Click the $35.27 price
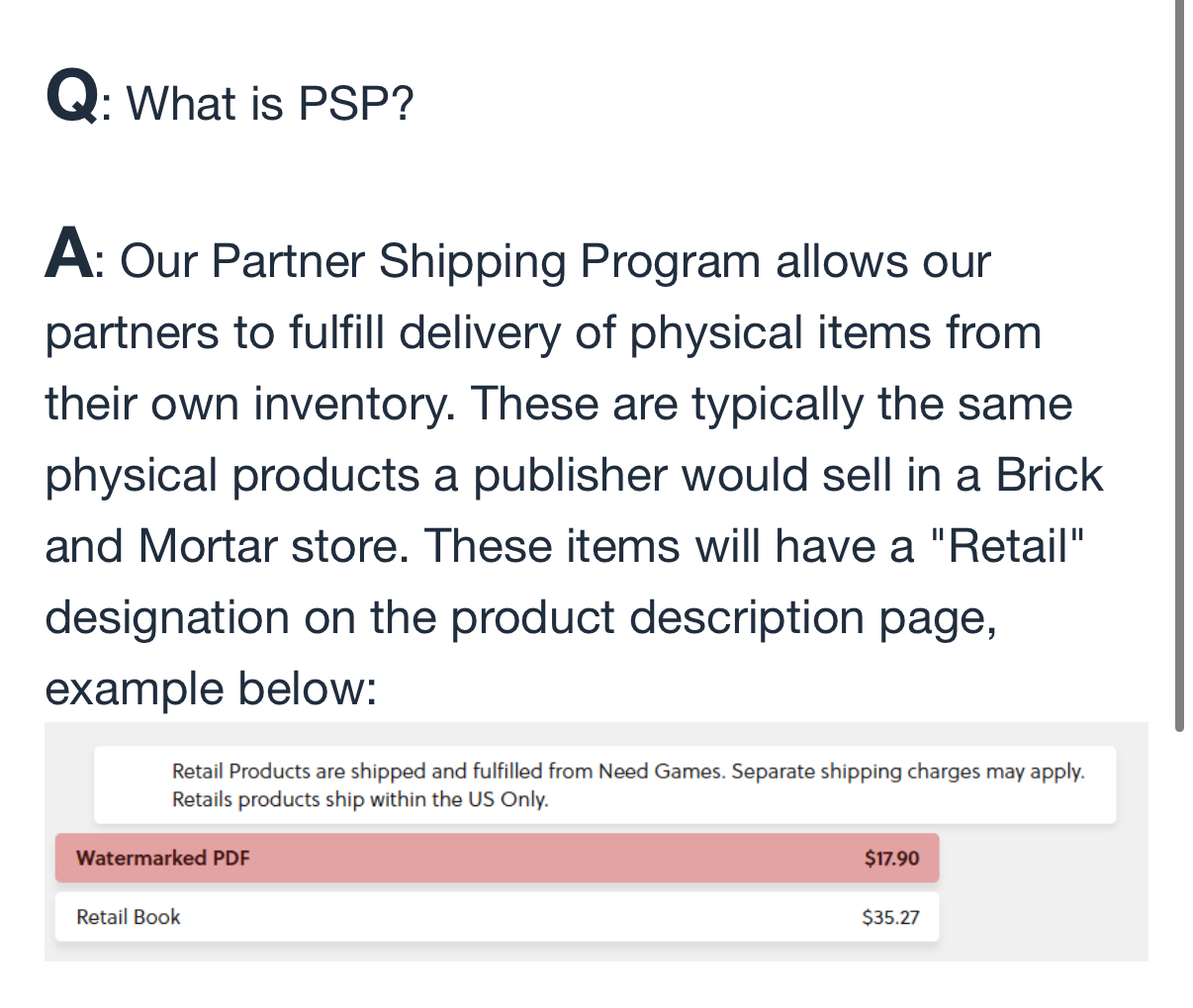This screenshot has height=1008, width=1193. coord(890,917)
